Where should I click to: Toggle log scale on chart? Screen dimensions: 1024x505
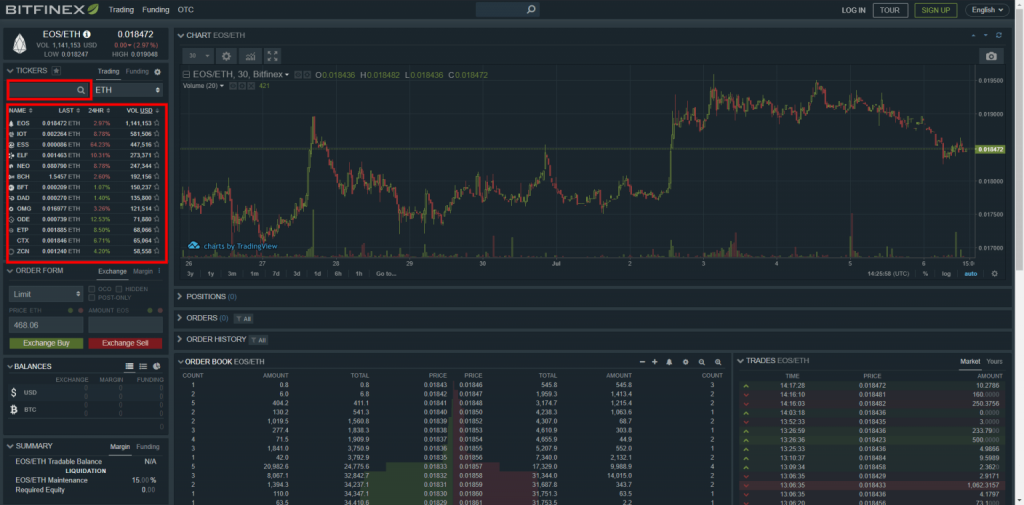coord(946,274)
